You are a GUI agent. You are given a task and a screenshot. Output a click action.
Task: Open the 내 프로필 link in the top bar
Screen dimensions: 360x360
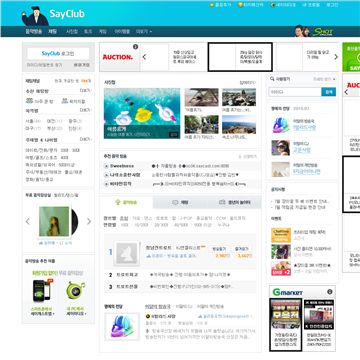click(x=311, y=5)
